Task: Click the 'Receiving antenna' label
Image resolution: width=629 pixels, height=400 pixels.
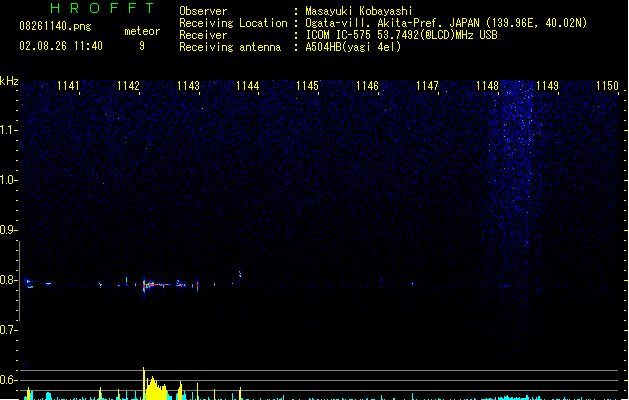Action: 230,47
